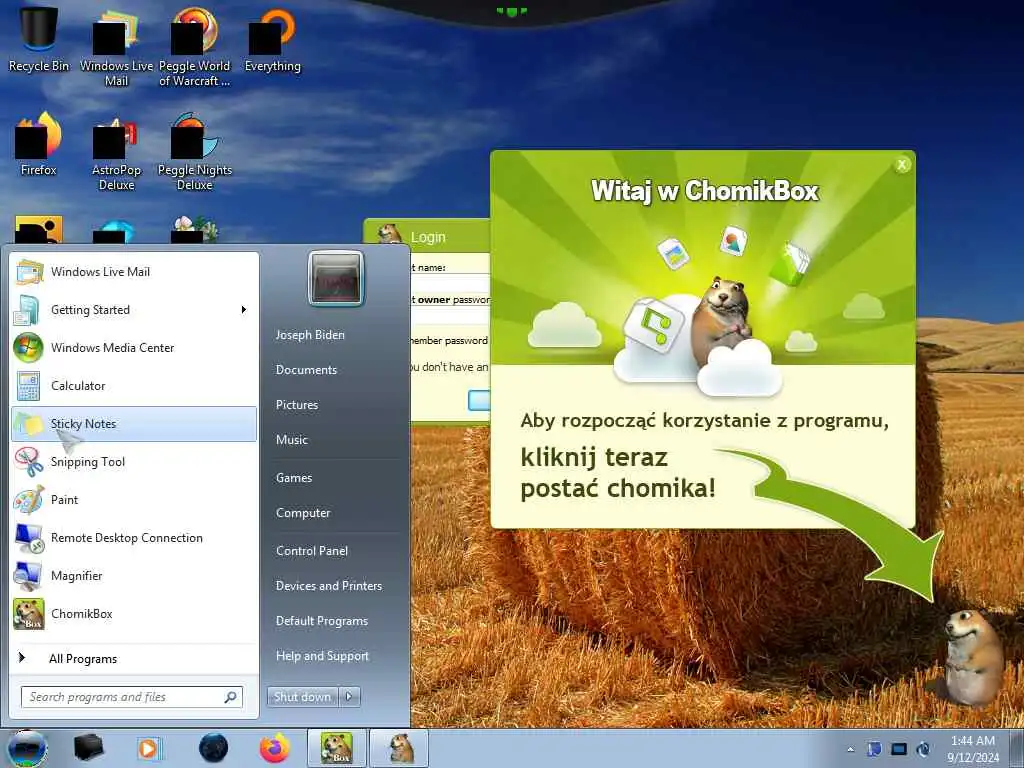Open Calculator in the Start menu
This screenshot has height=768, width=1024.
coord(134,385)
